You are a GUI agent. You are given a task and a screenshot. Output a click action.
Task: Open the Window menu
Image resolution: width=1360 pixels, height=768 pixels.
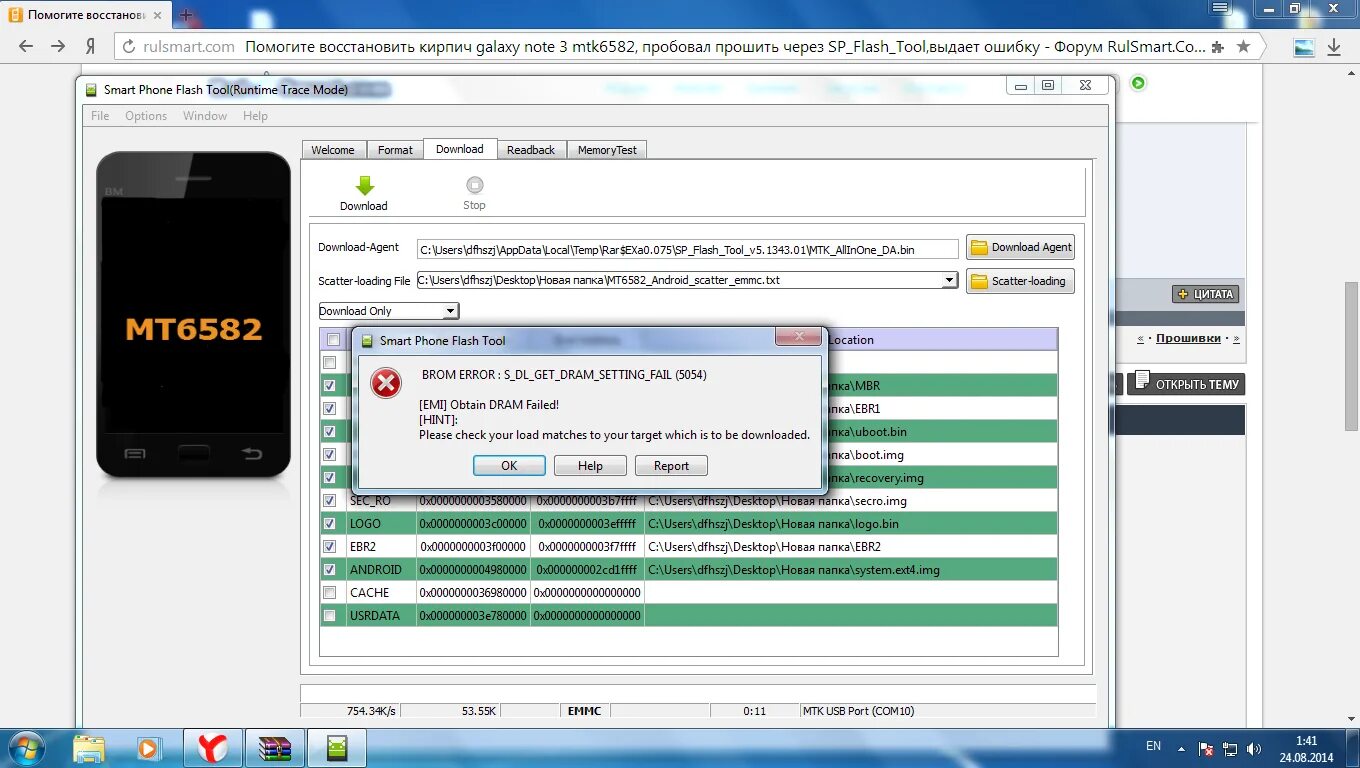point(205,116)
